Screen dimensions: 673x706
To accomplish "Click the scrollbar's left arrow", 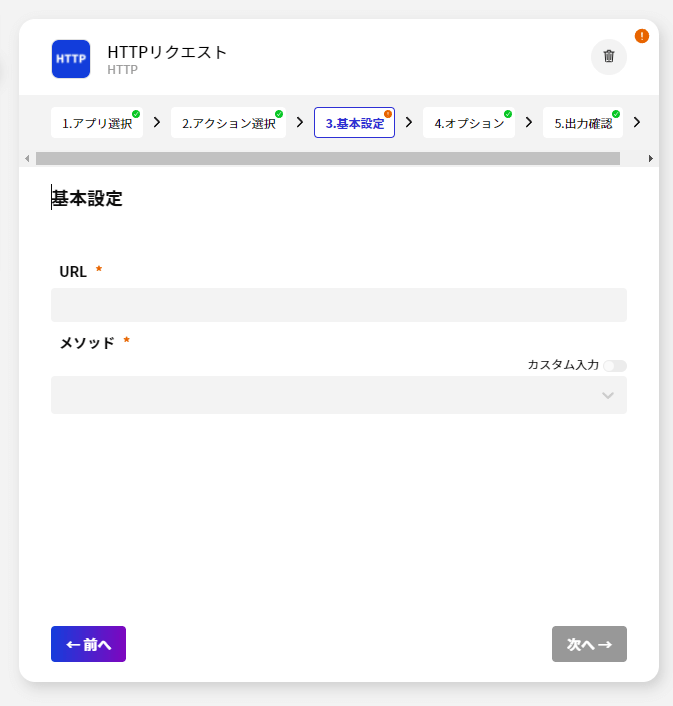I will [x=27, y=158].
